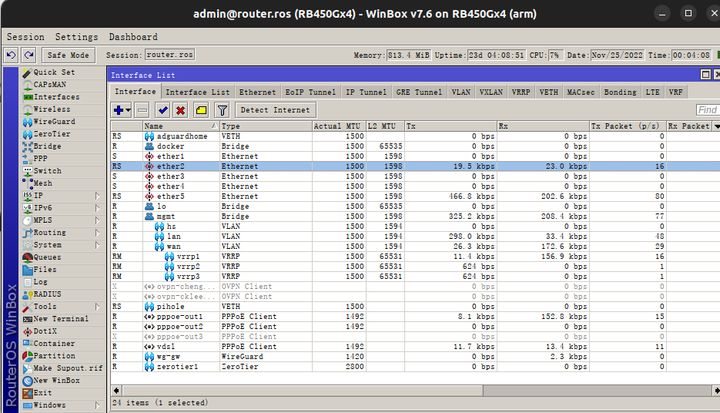Open column chooser dropdown at table header
720x413 pixels.
[x=716, y=126]
